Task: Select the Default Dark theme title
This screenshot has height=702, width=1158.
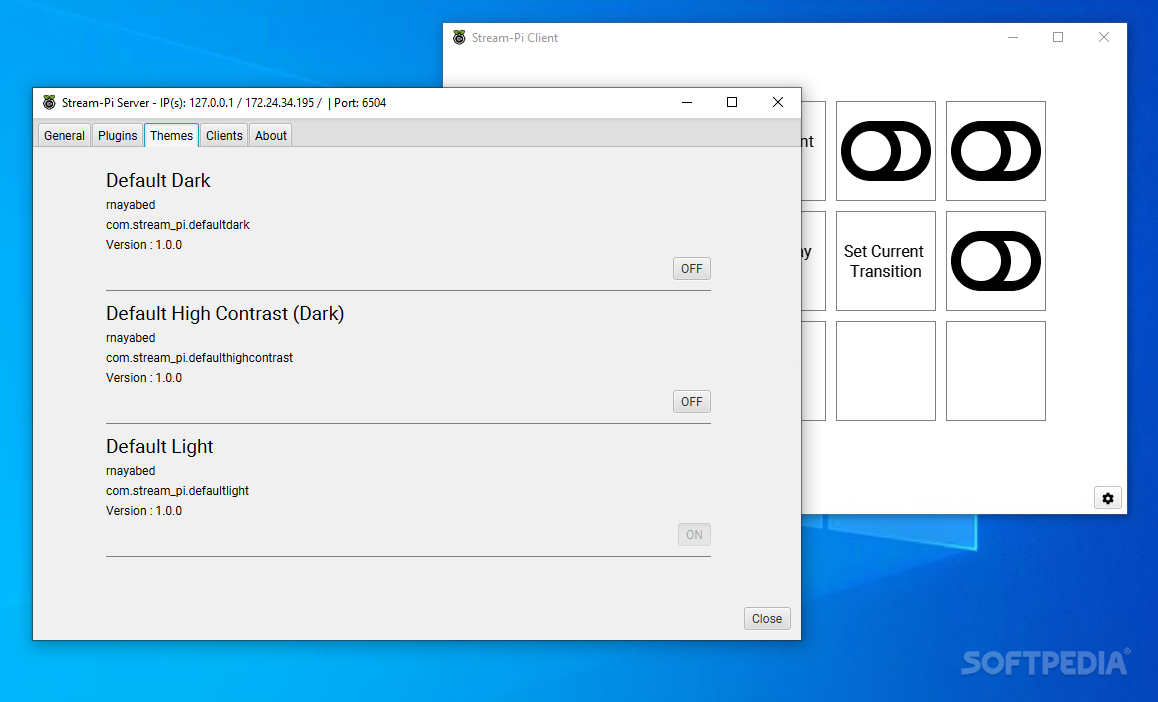Action: [158, 181]
